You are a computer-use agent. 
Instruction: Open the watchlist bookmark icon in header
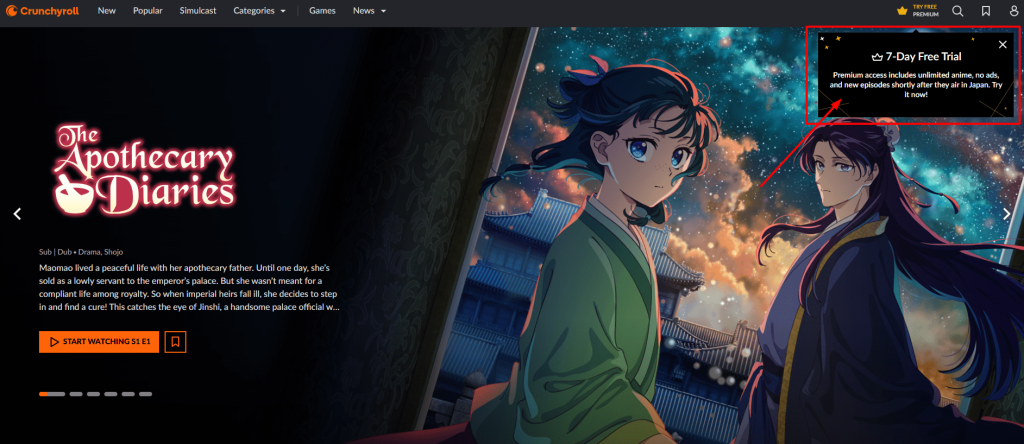[x=985, y=11]
